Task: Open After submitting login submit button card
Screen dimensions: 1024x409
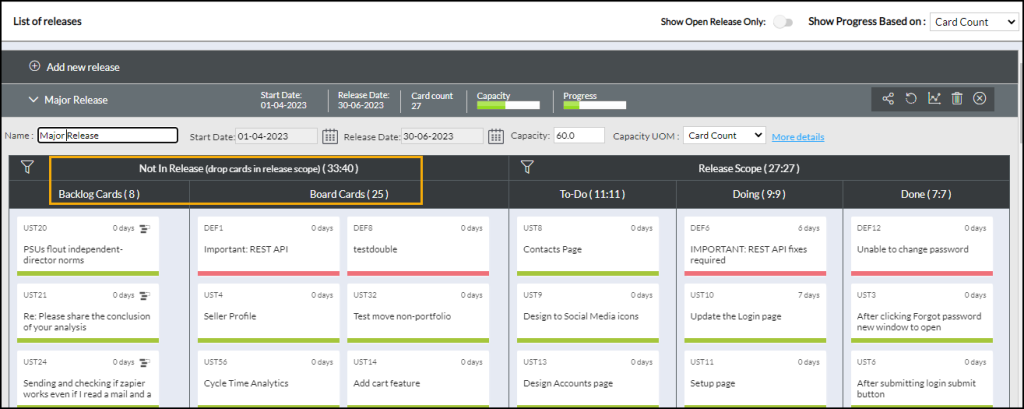Action: coord(922,380)
